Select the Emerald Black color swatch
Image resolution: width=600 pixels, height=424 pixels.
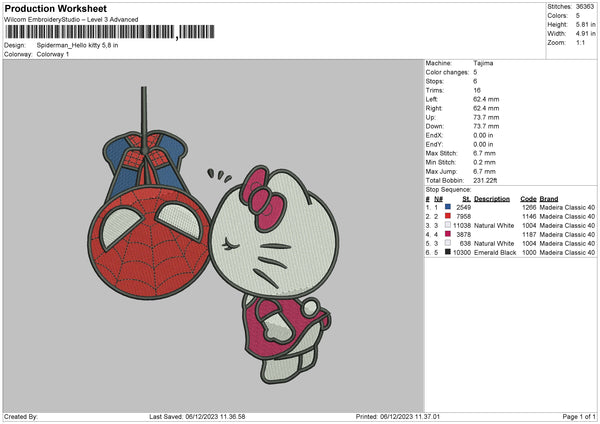446,252
